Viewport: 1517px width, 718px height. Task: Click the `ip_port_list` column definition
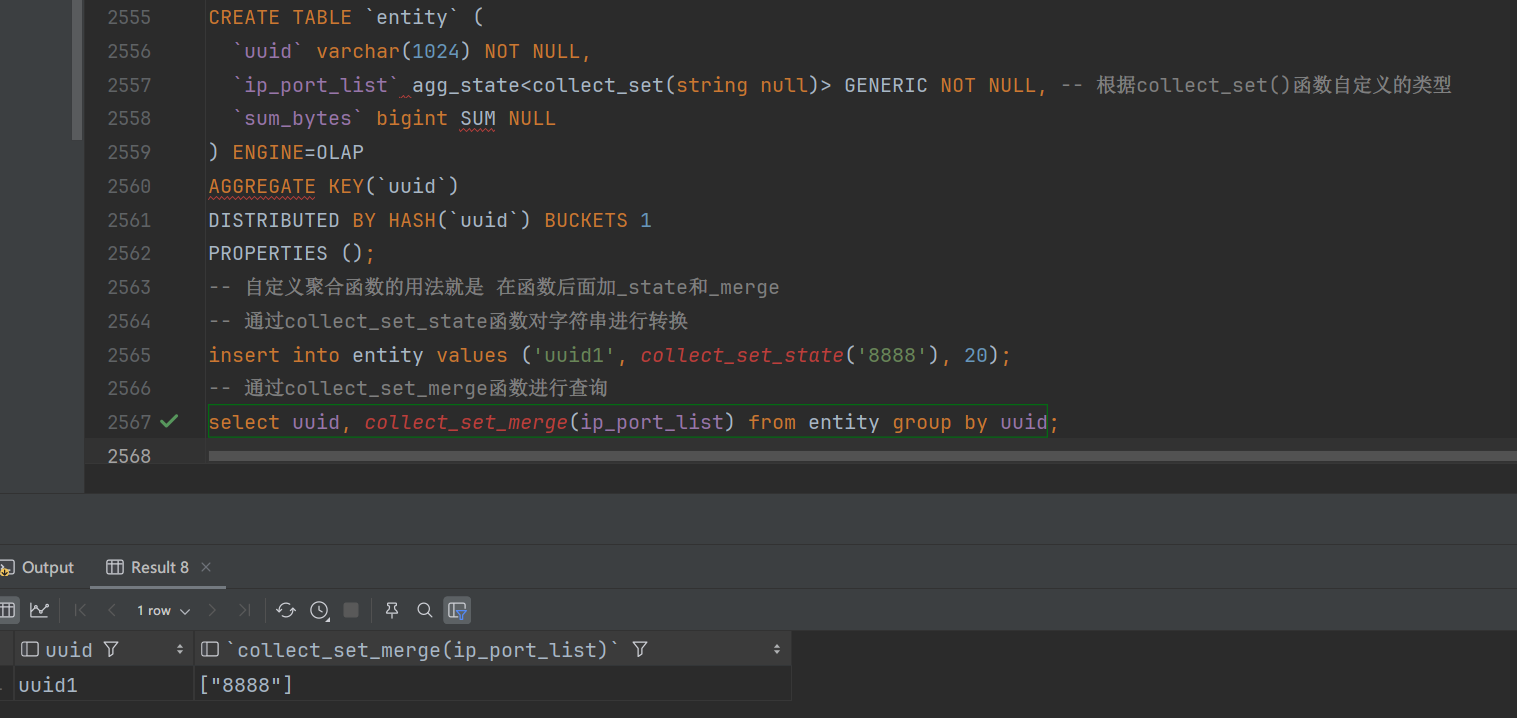pyautogui.click(x=316, y=85)
